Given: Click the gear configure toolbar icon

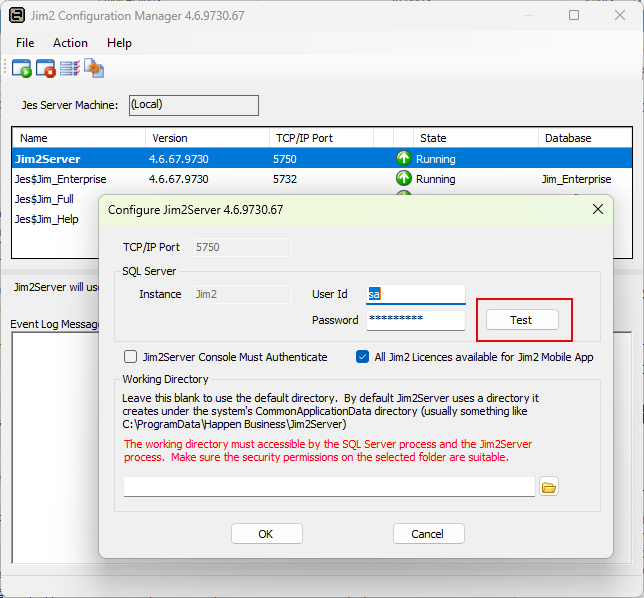Looking at the screenshot, I should point(94,68).
